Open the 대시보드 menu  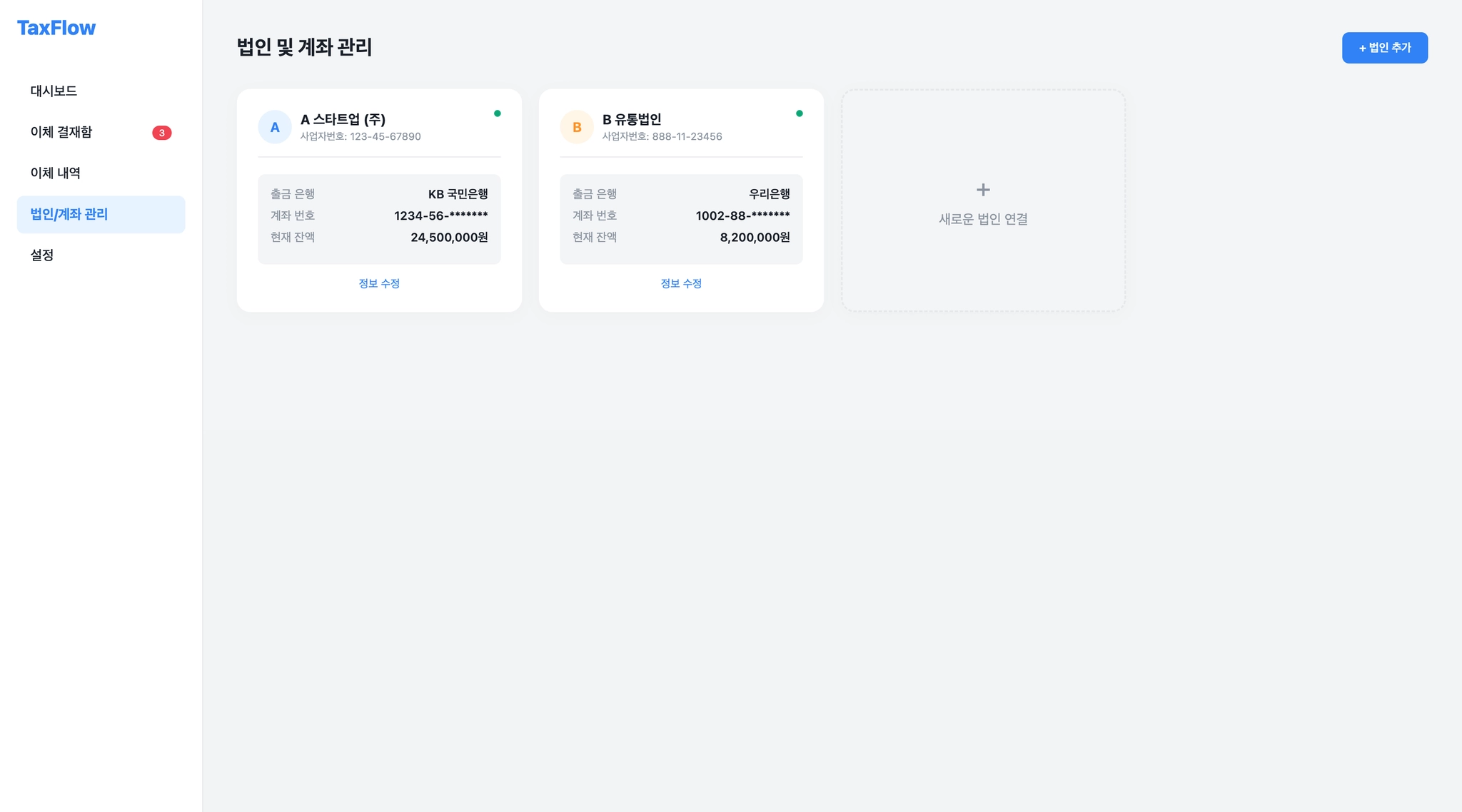click(x=54, y=91)
